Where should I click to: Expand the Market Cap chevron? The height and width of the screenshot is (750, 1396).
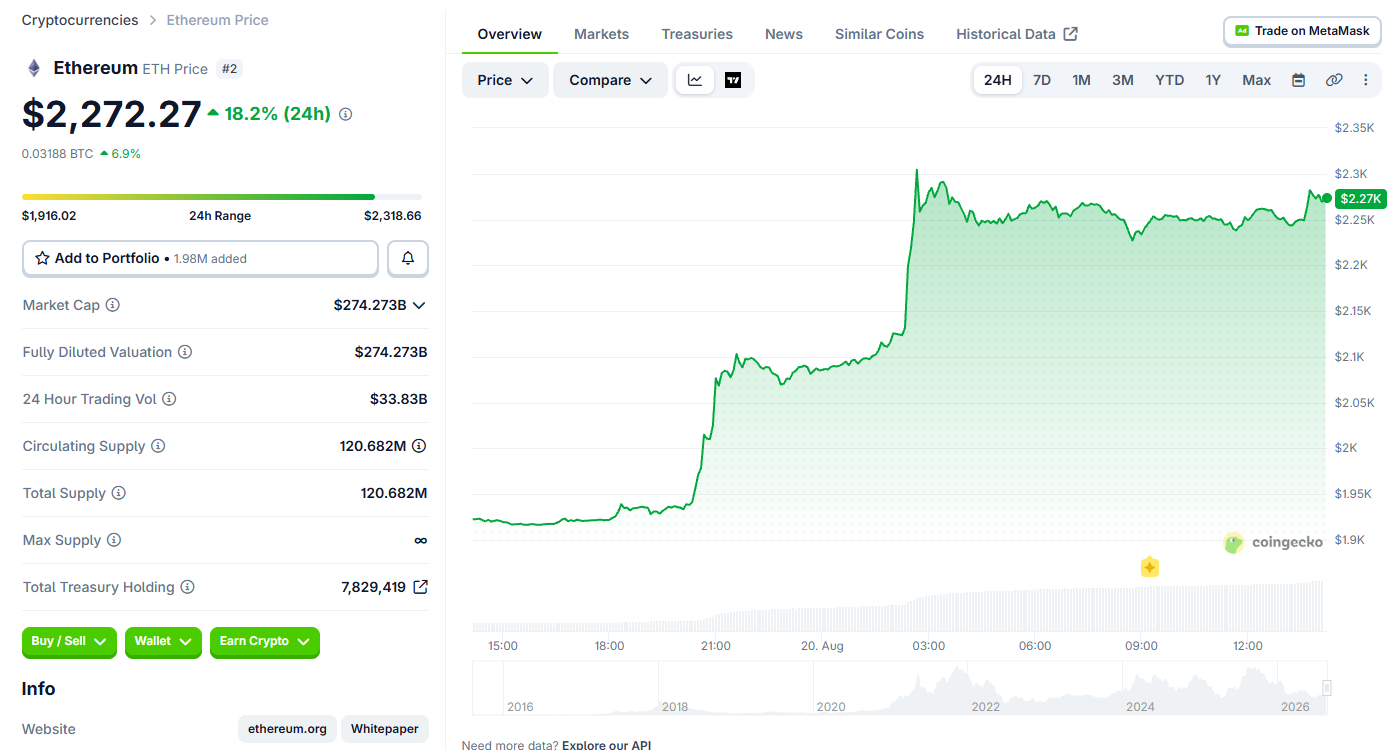[419, 305]
